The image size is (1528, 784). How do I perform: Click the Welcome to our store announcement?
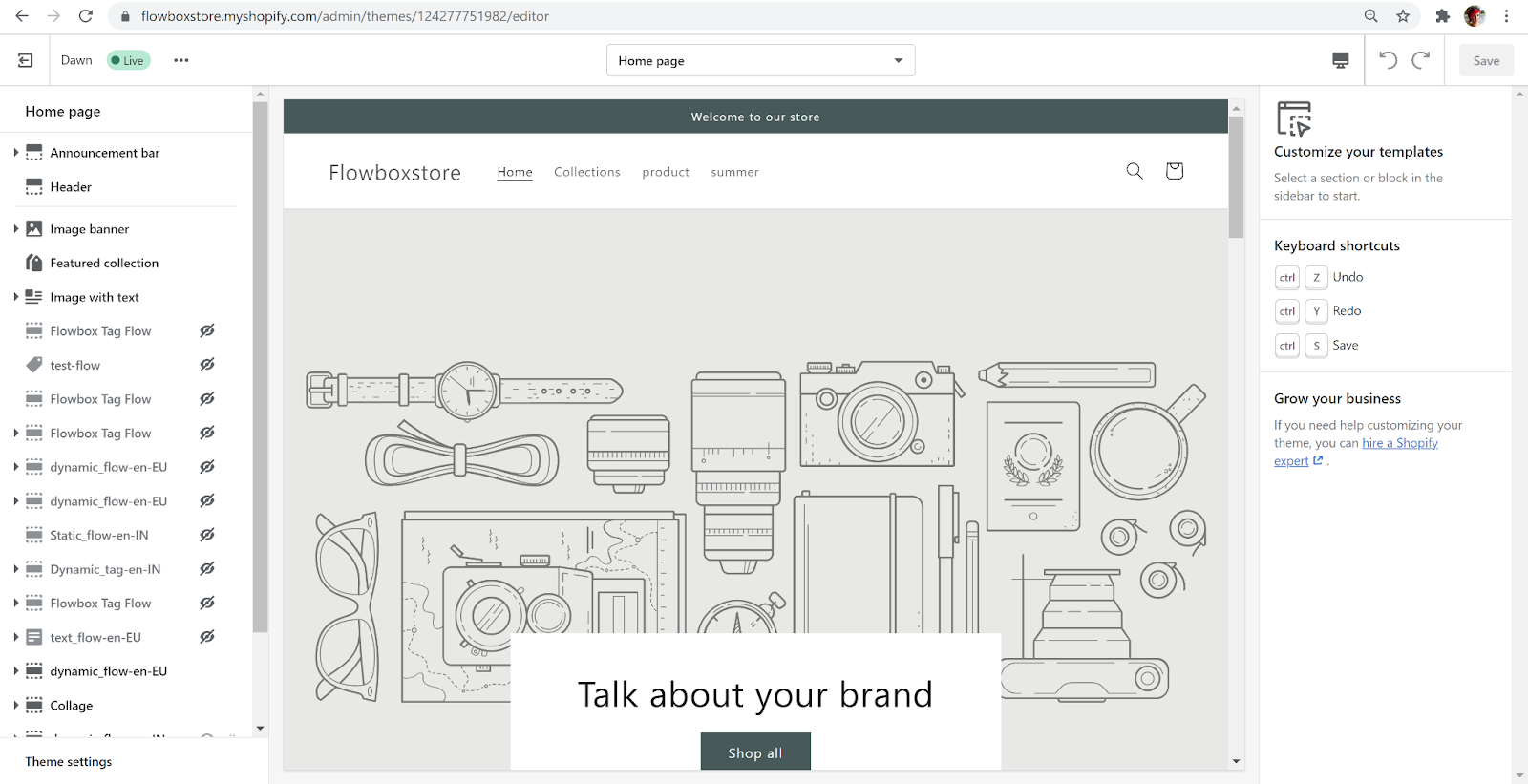755,117
